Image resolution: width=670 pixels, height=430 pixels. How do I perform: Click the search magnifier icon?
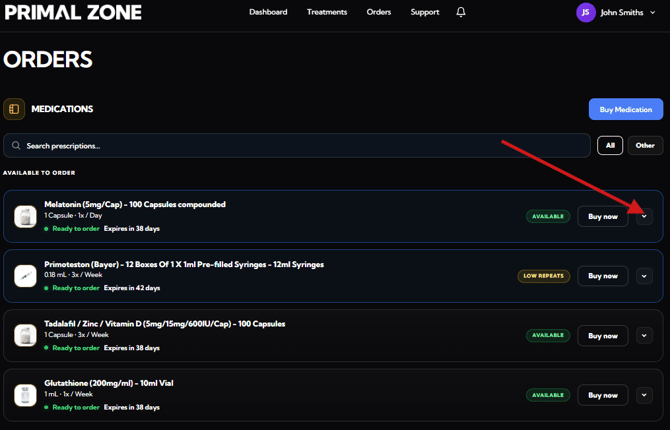[16, 146]
